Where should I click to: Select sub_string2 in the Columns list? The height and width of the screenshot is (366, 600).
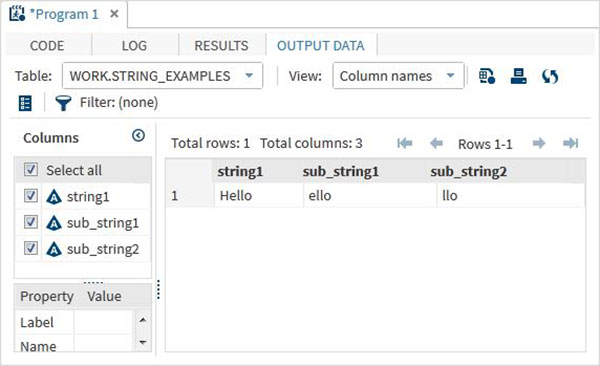tap(103, 249)
